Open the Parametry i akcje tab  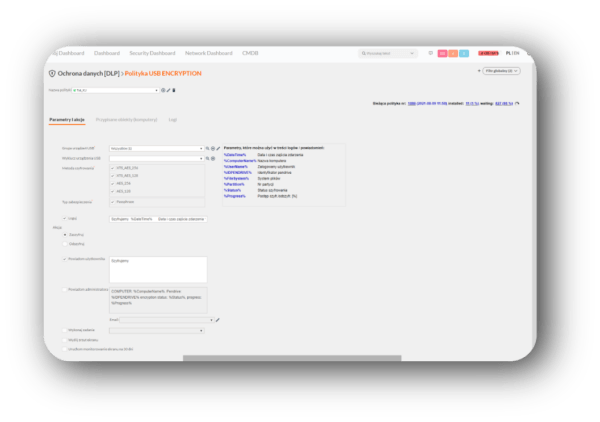[67, 120]
